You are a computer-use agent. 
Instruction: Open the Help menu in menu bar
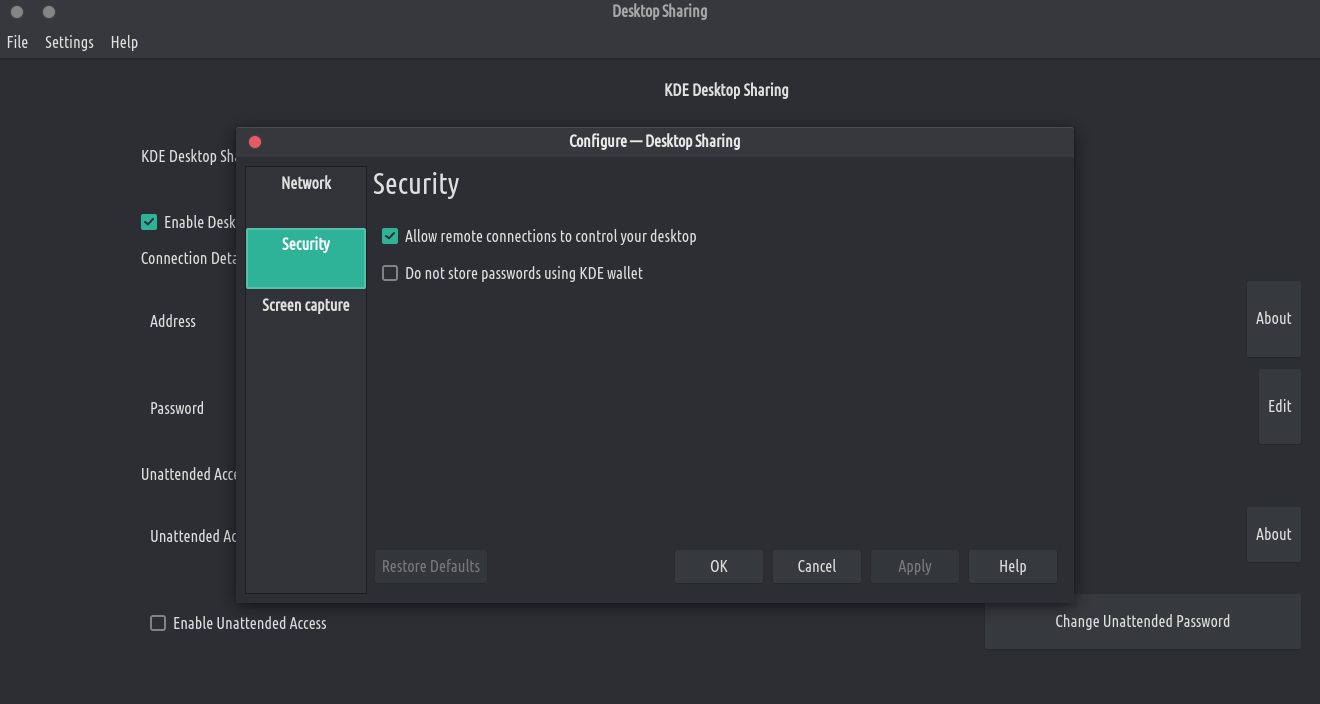click(124, 42)
